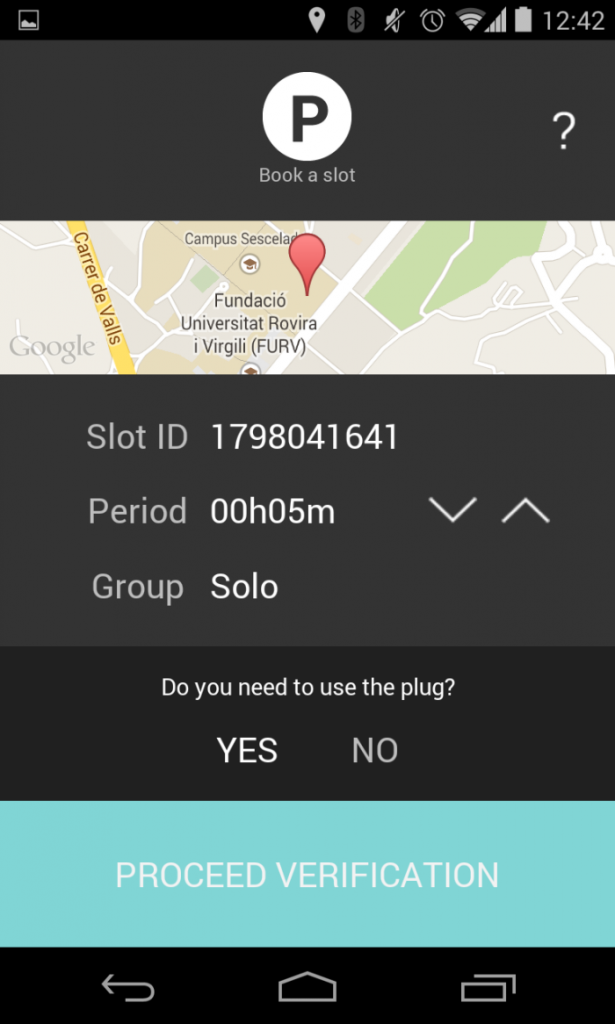Tap the Slot ID number 1798041641
Viewport: 615px width, 1024px height.
pos(304,437)
